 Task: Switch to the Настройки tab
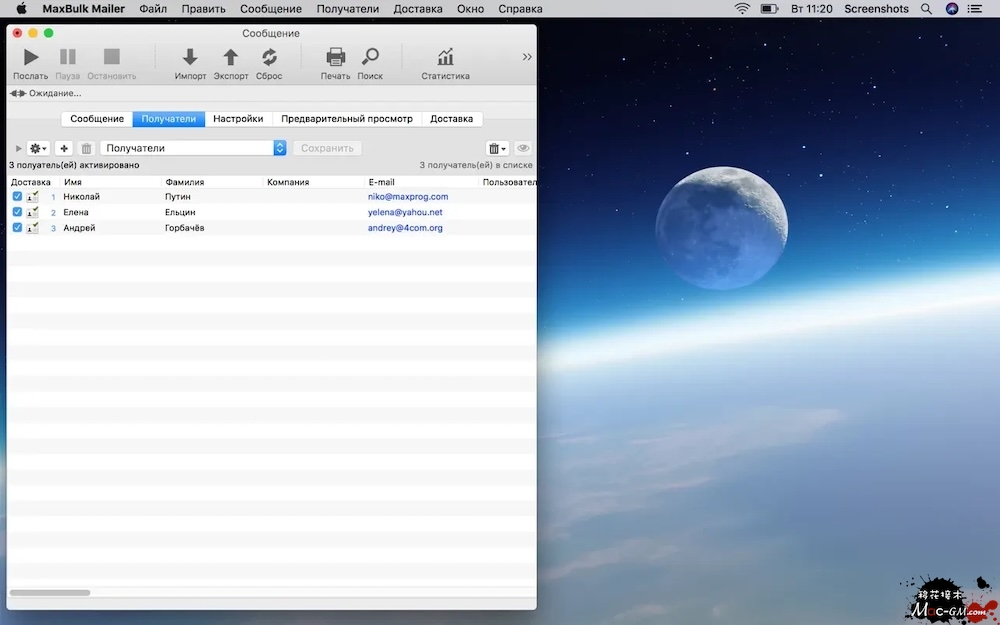[238, 119]
